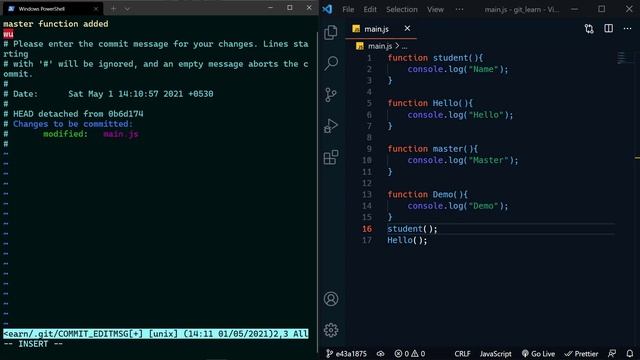640x360 pixels.
Task: Click console.log("Name") in the editor
Action: point(458,69)
